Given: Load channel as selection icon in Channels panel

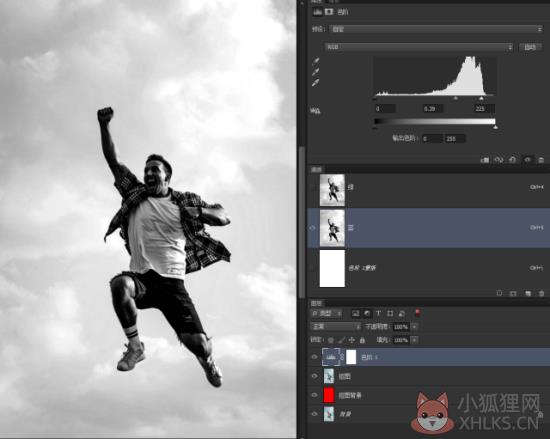Looking at the screenshot, I should point(499,293).
